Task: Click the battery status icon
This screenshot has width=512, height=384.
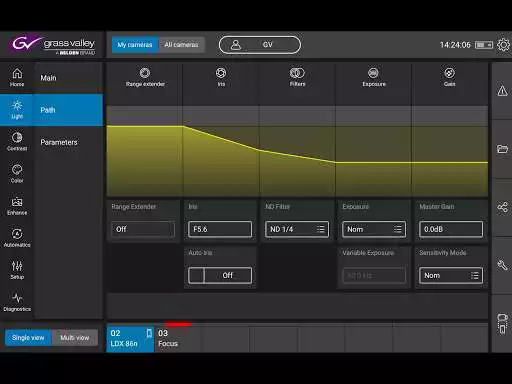Action: (x=484, y=45)
